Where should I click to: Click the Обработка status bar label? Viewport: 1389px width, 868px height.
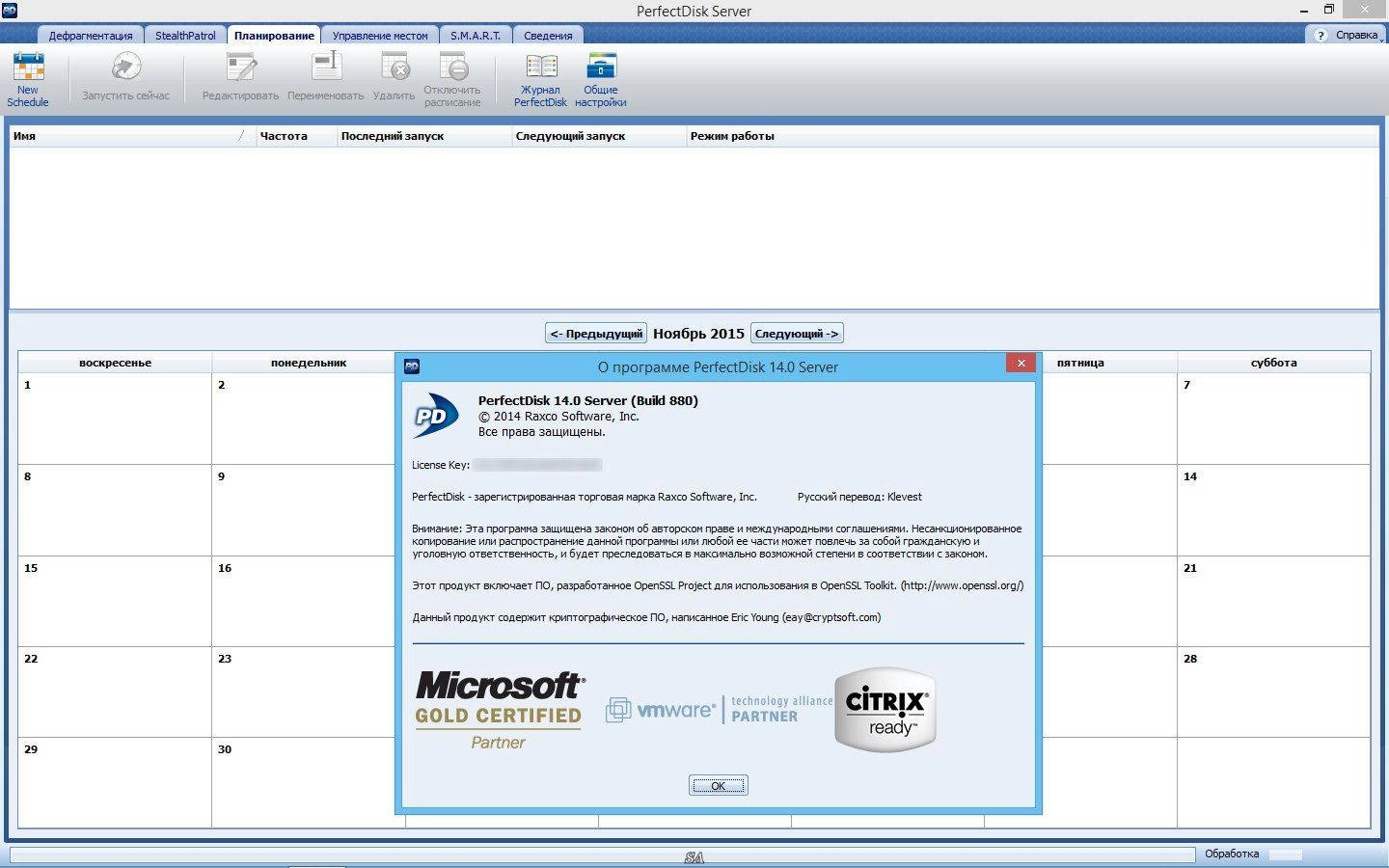[x=1232, y=854]
